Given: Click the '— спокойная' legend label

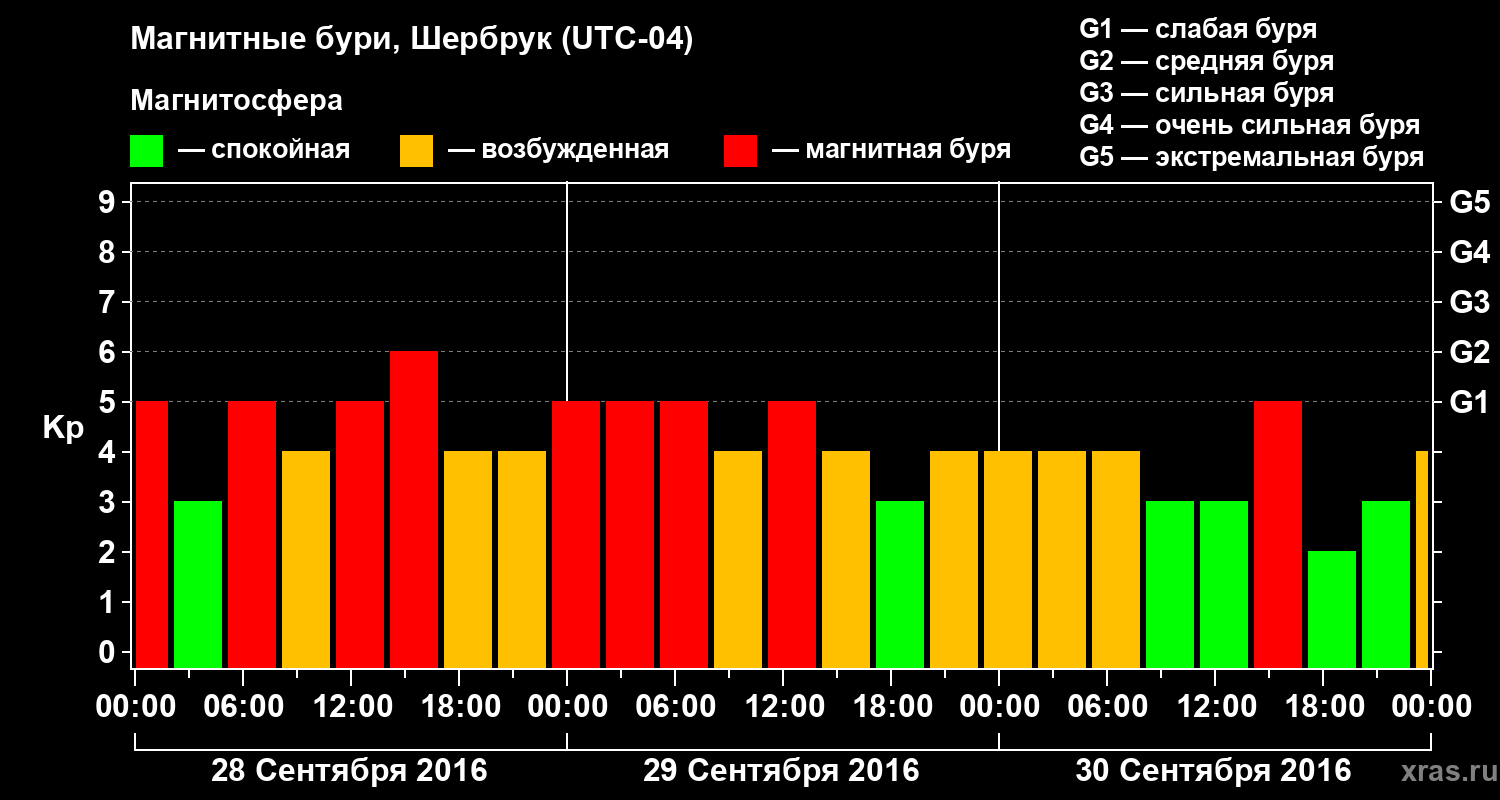Looking at the screenshot, I should coord(263,150).
